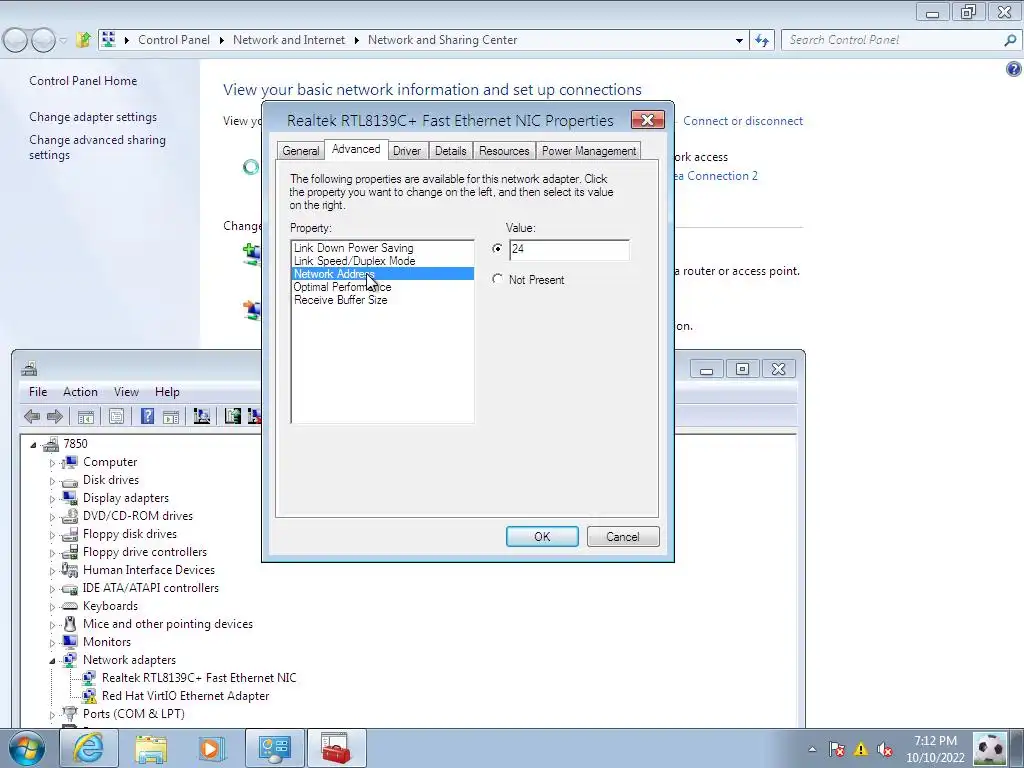Click the blue Help icon in Device Manager toolbar

tap(148, 416)
